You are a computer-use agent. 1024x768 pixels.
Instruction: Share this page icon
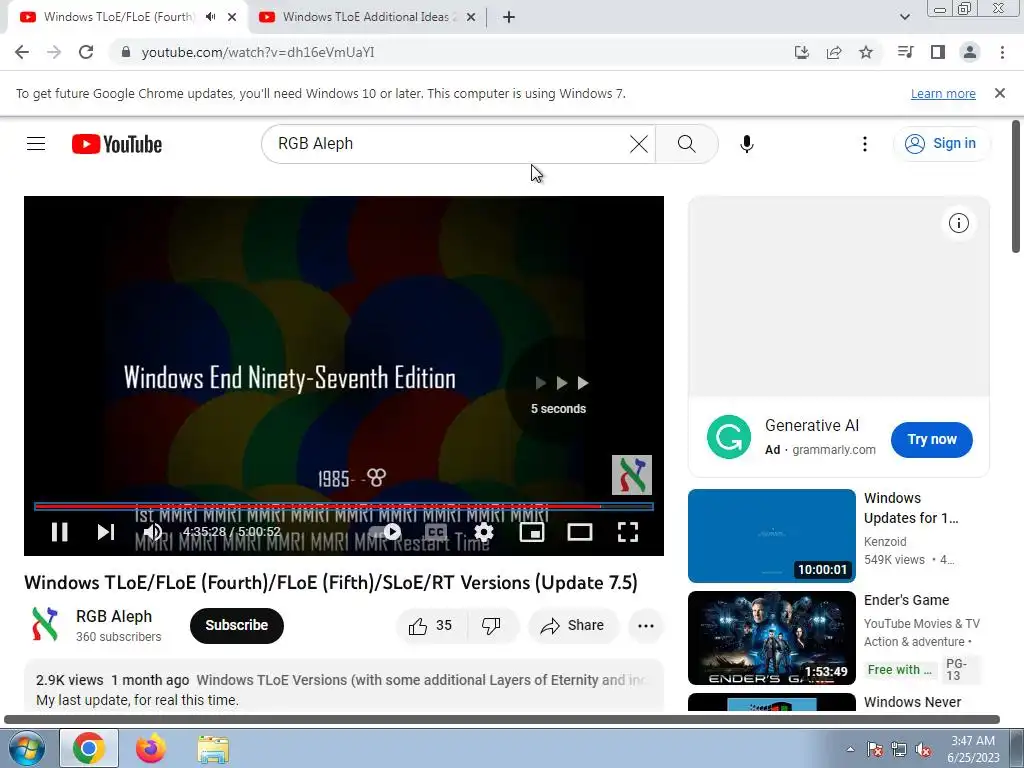point(834,52)
